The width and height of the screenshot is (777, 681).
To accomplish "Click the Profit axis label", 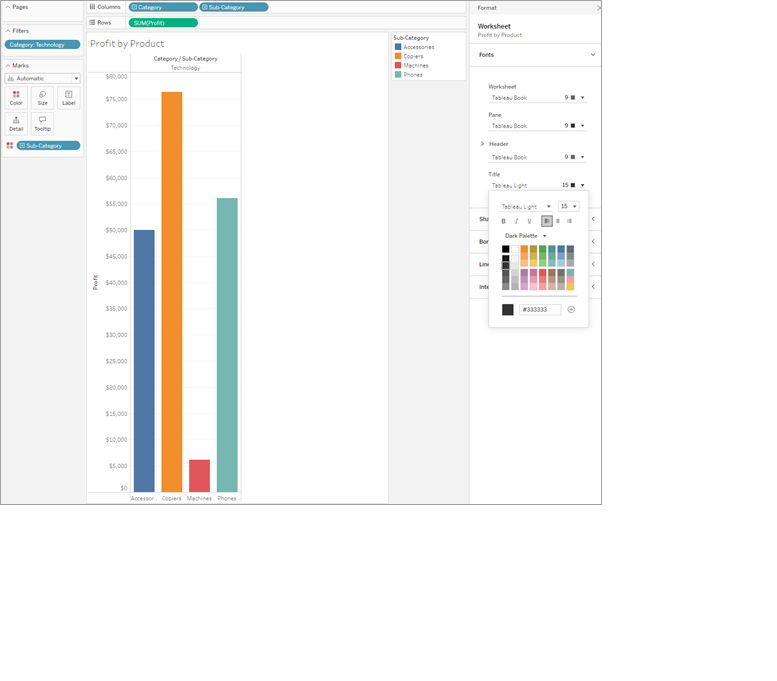I will coord(96,283).
